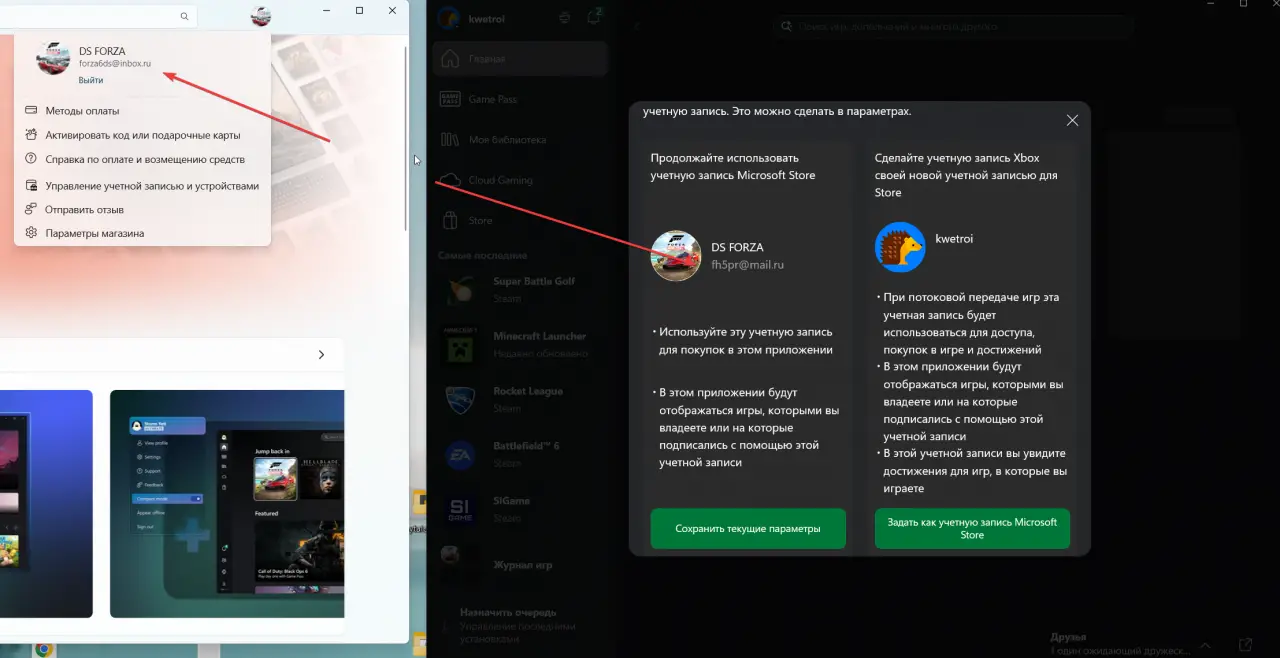Click the Методы оплаты card icon
This screenshot has width=1280, height=658.
click(x=32, y=111)
